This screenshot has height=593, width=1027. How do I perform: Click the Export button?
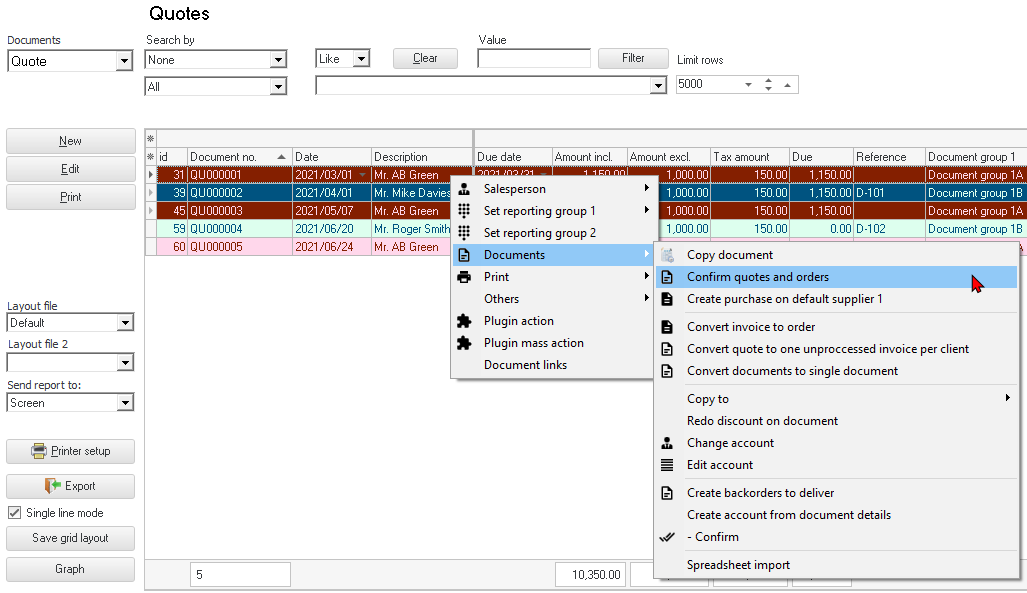click(x=70, y=486)
